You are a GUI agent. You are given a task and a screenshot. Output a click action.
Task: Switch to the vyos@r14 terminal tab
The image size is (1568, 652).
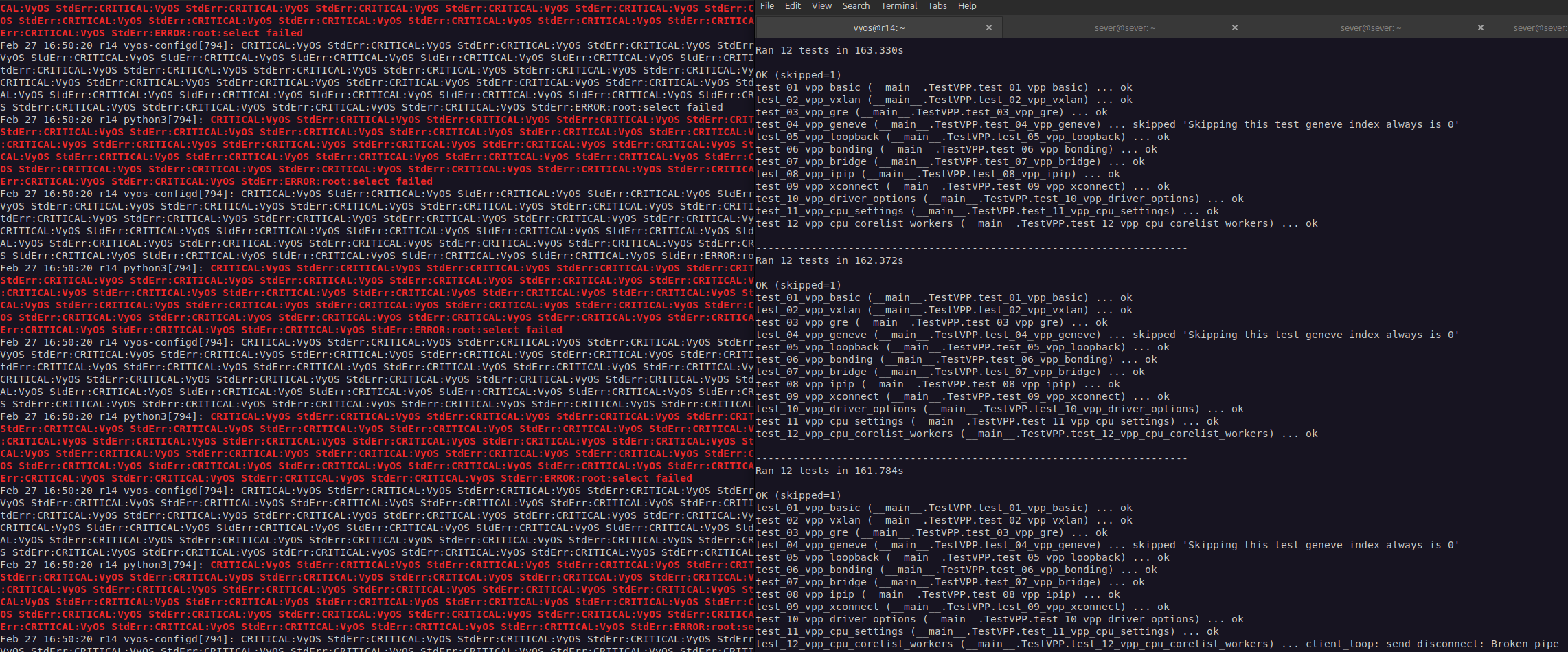coord(878,28)
